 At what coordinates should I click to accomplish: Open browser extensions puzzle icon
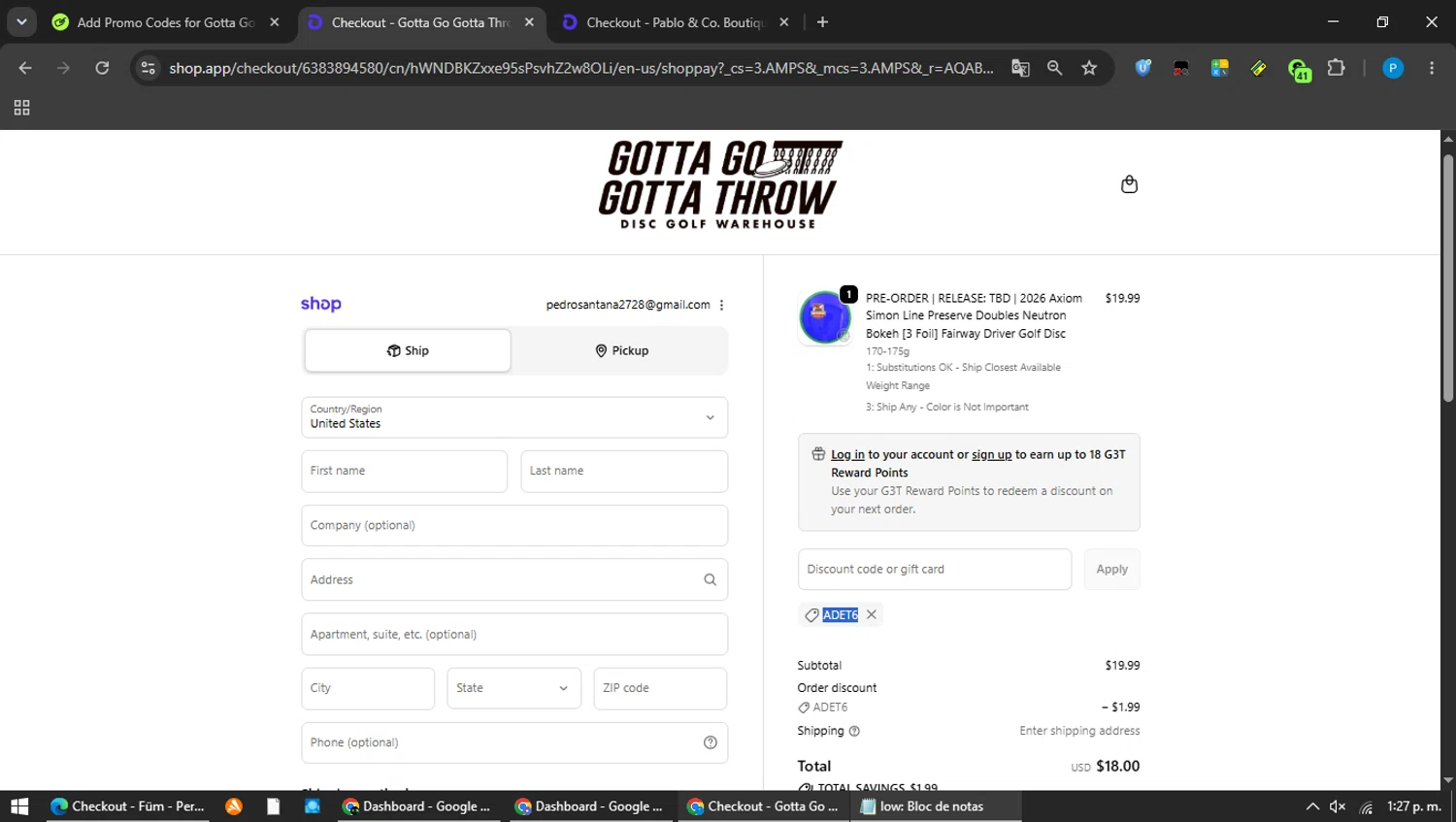1337,68
